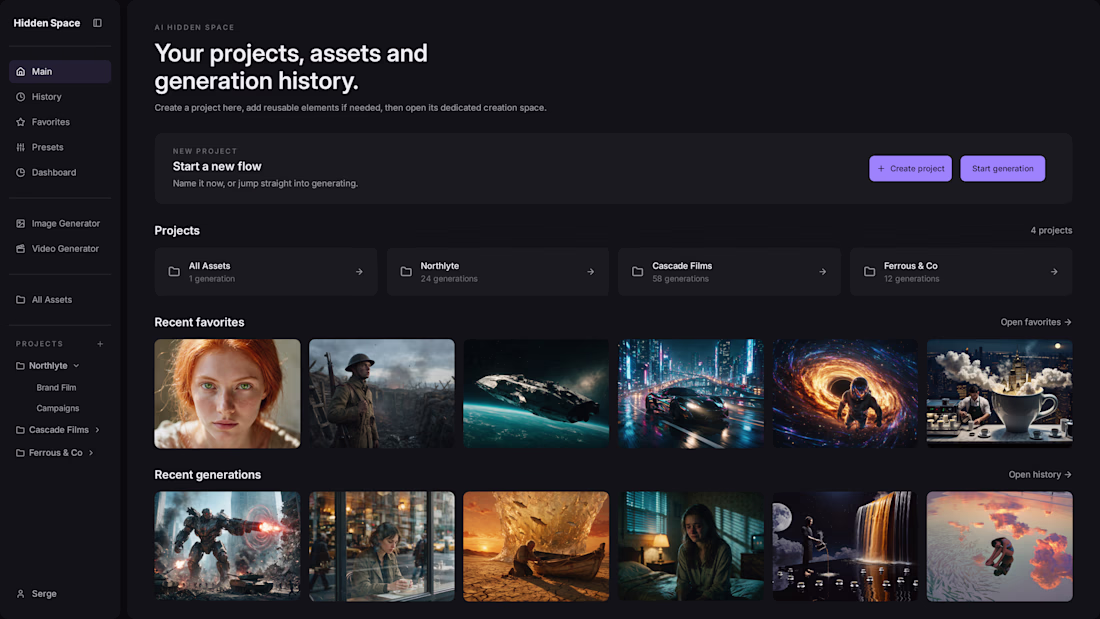Open All Assets from the sidebar
Viewport: 1100px width, 619px height.
pos(60,300)
